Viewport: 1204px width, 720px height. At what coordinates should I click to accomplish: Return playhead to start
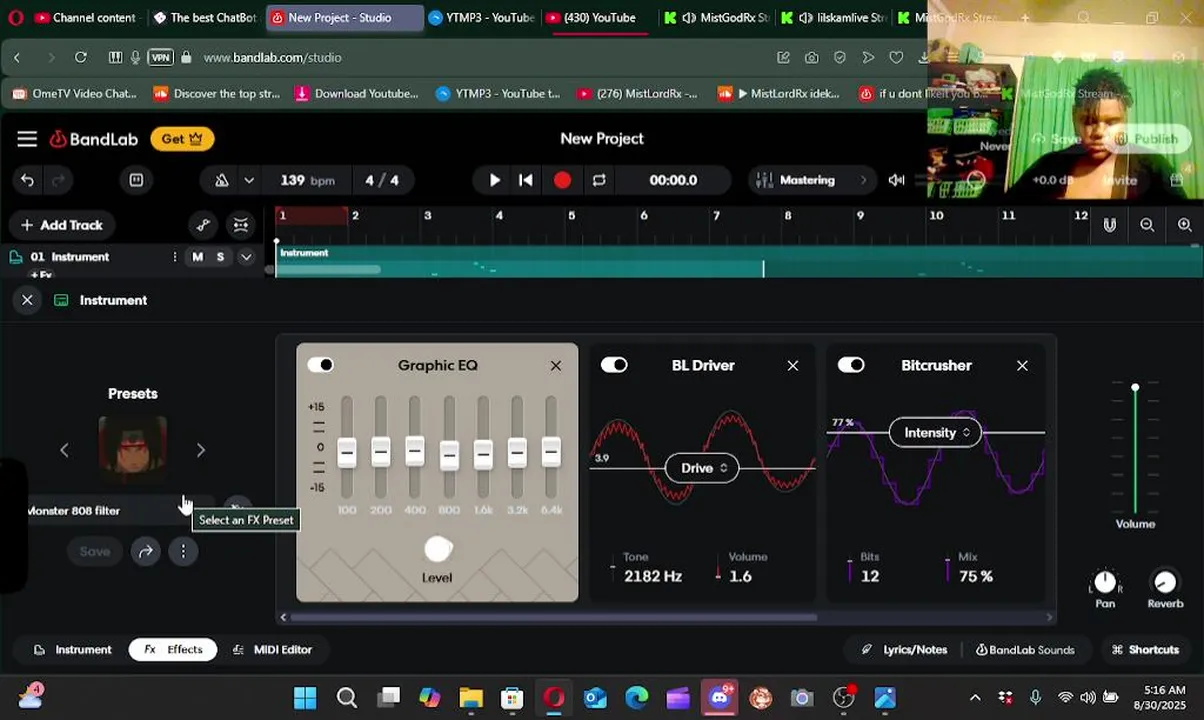[x=526, y=180]
